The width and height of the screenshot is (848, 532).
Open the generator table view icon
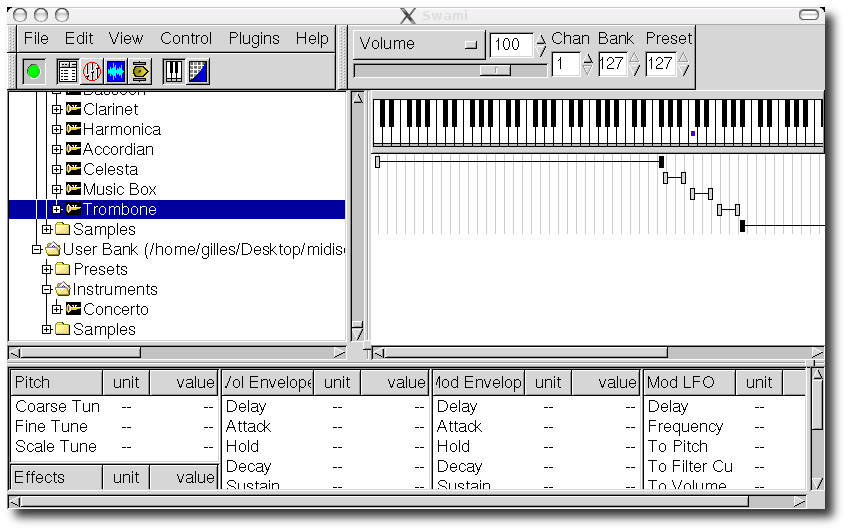pyautogui.click(x=67, y=71)
